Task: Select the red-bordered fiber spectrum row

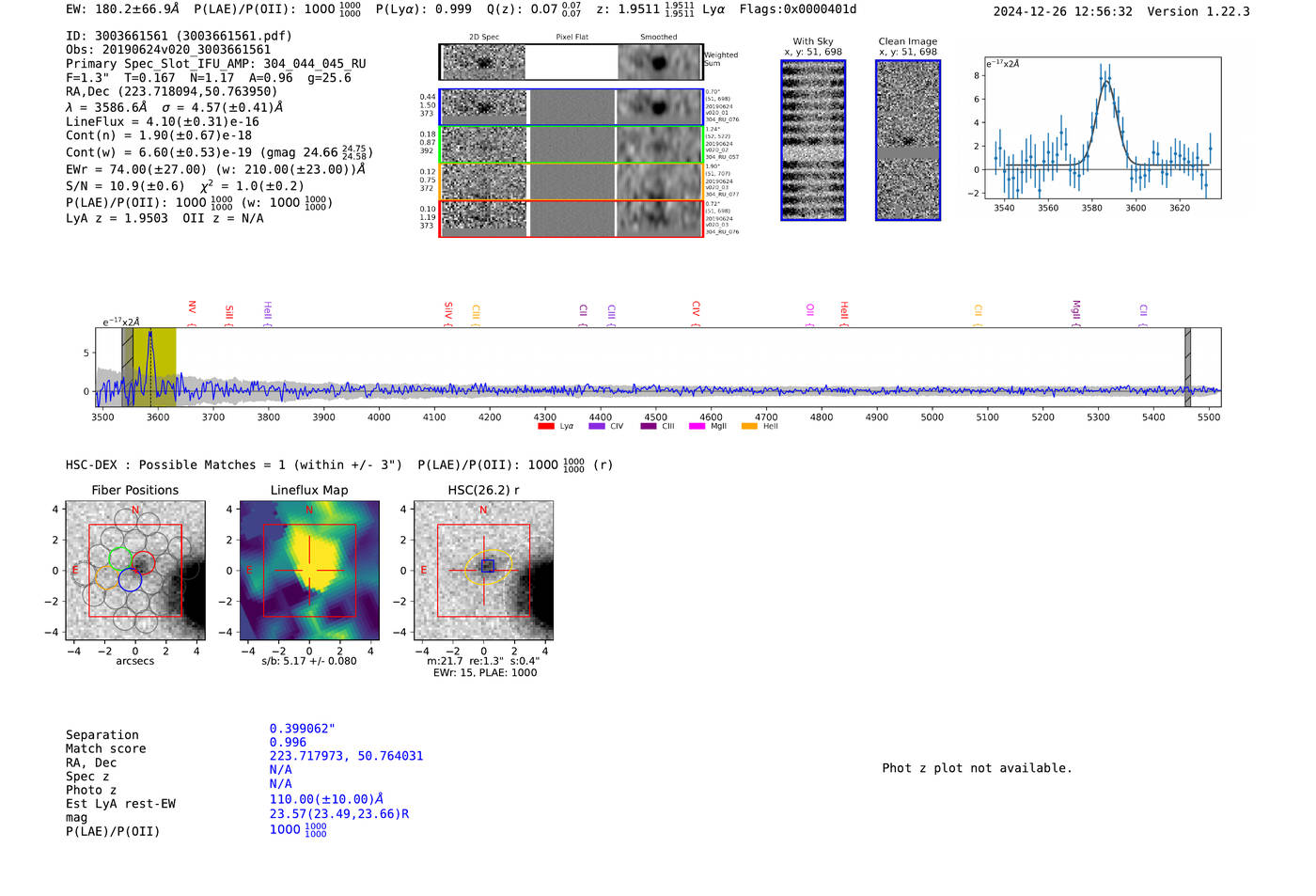Action: point(571,219)
